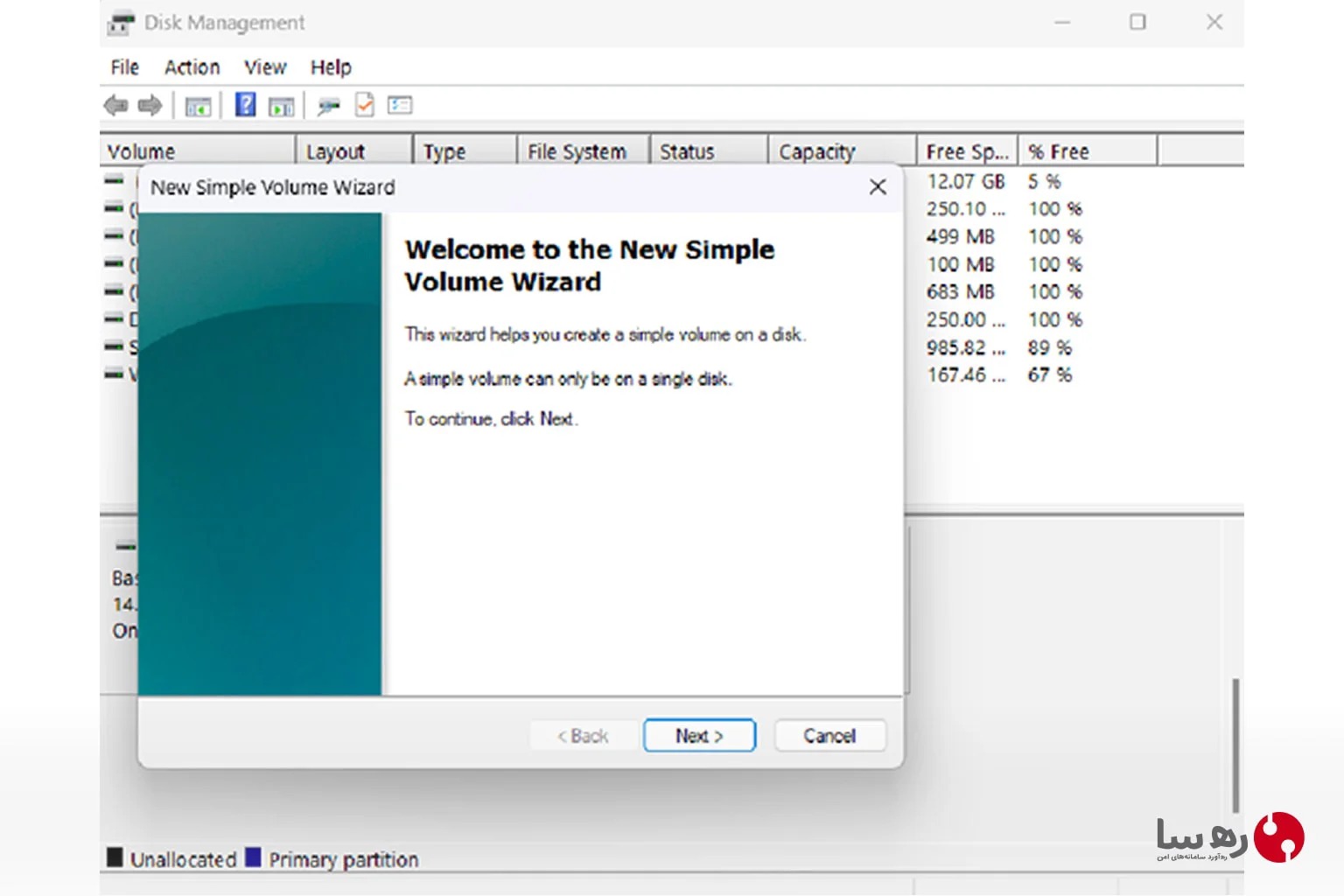Screen dimensions: 1344x896
Task: Sort by the File System column header
Action: (584, 151)
